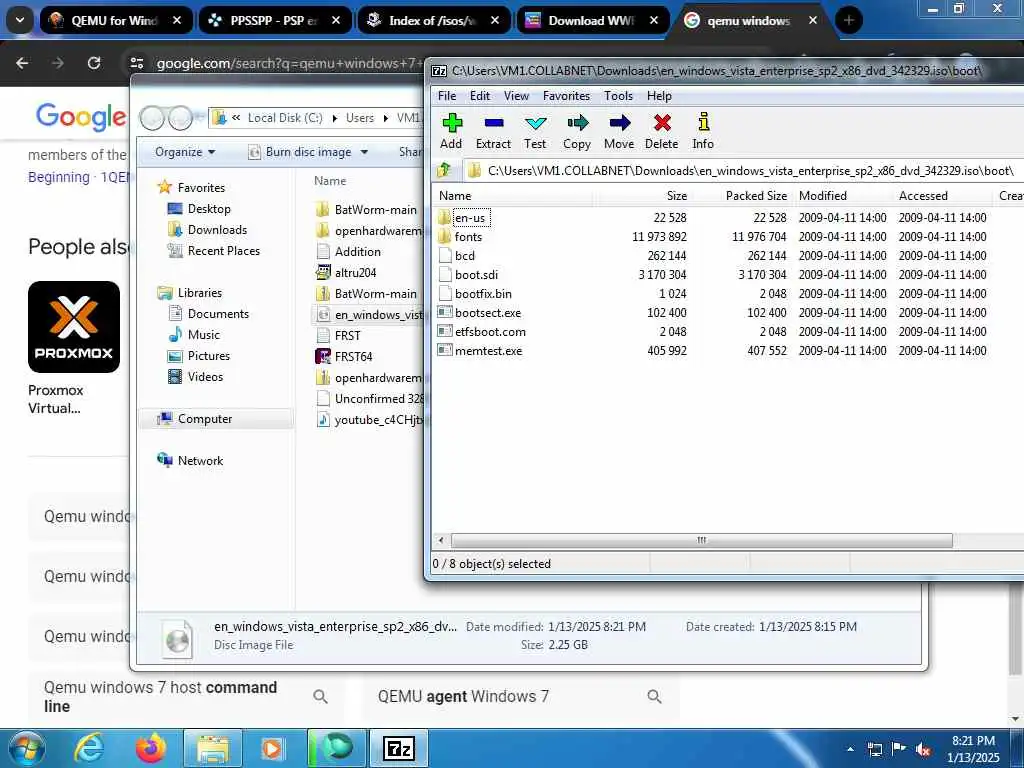Open the View menu in 7-Zip

(516, 96)
